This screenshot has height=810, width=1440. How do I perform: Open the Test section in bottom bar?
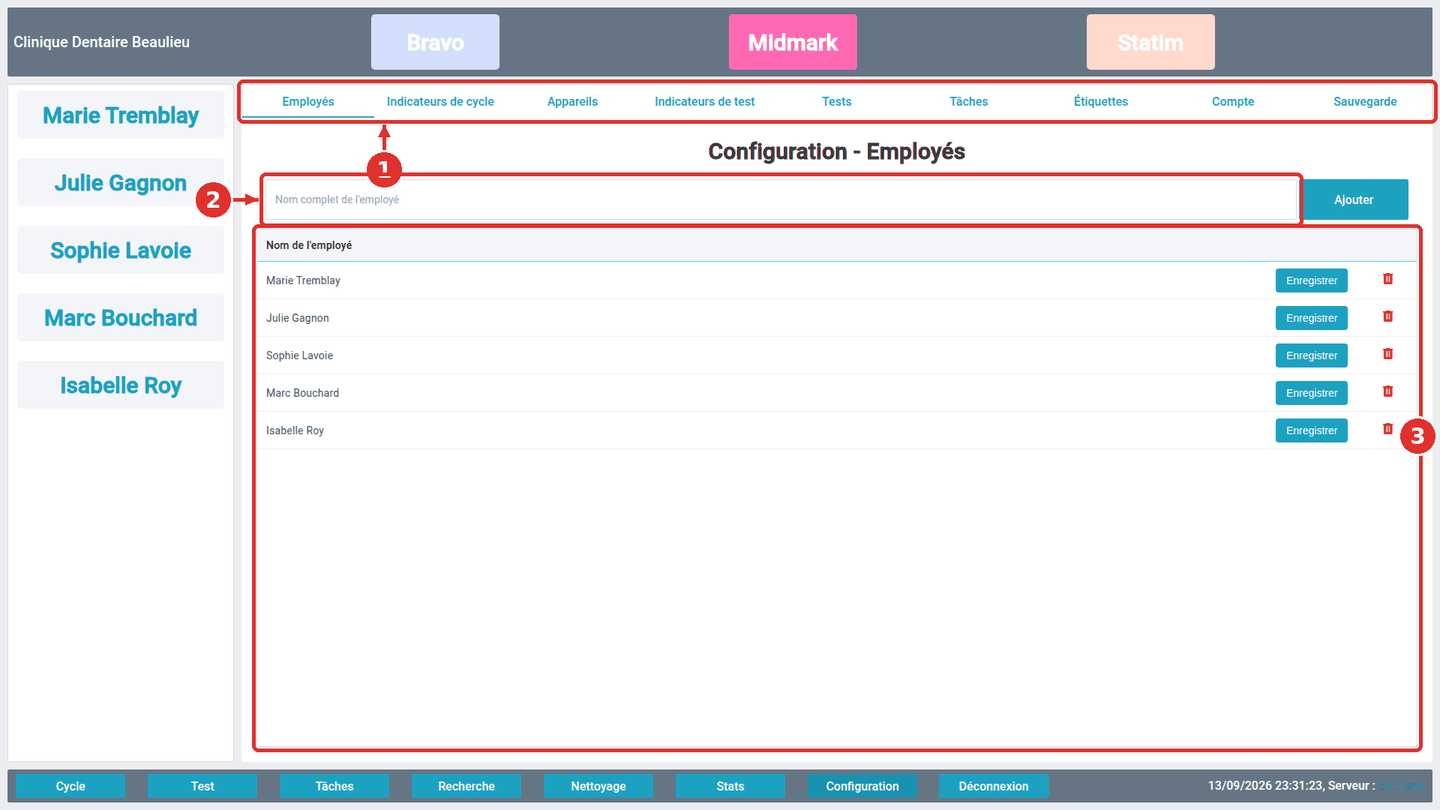[x=203, y=786]
